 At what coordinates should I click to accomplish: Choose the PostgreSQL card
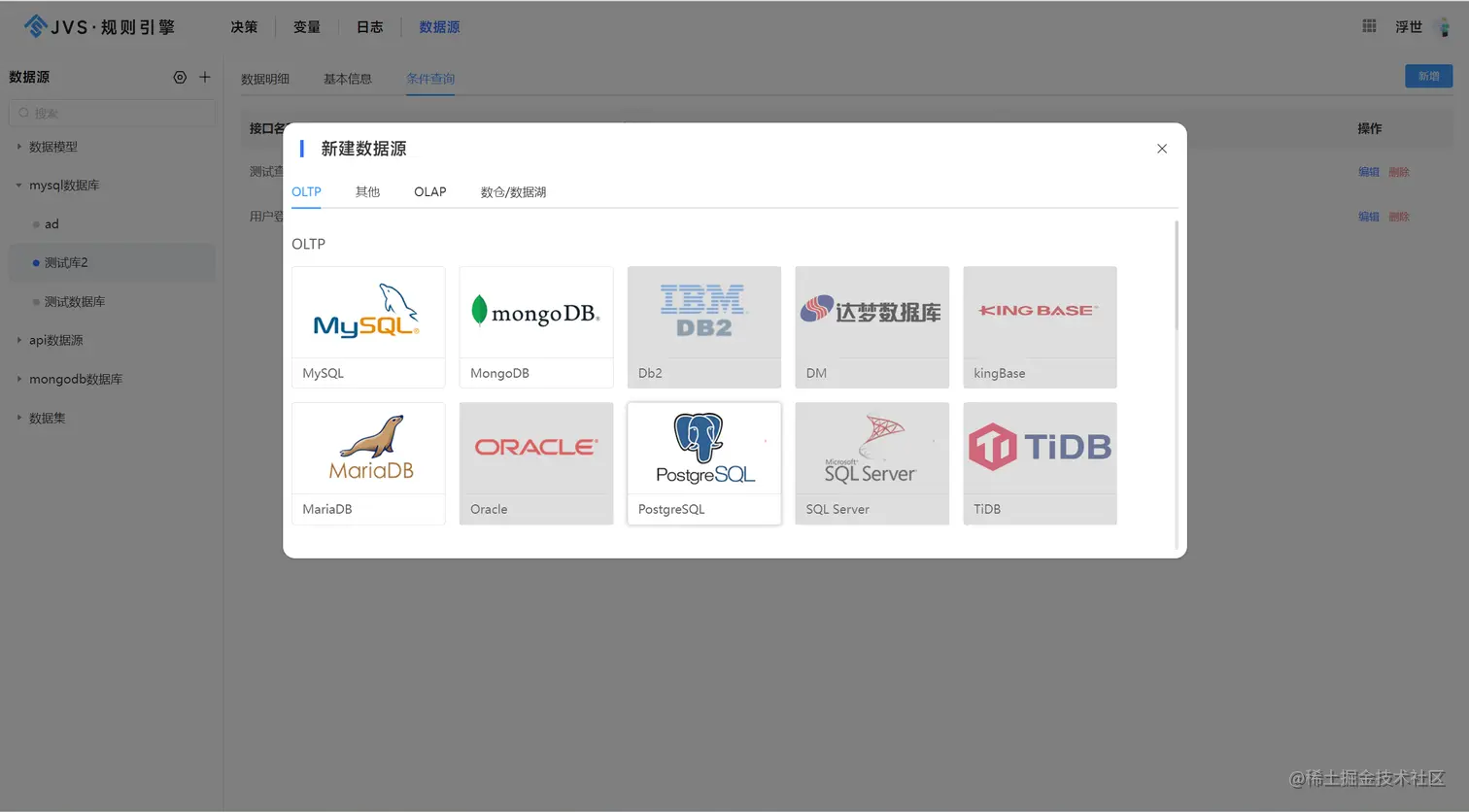coord(704,463)
